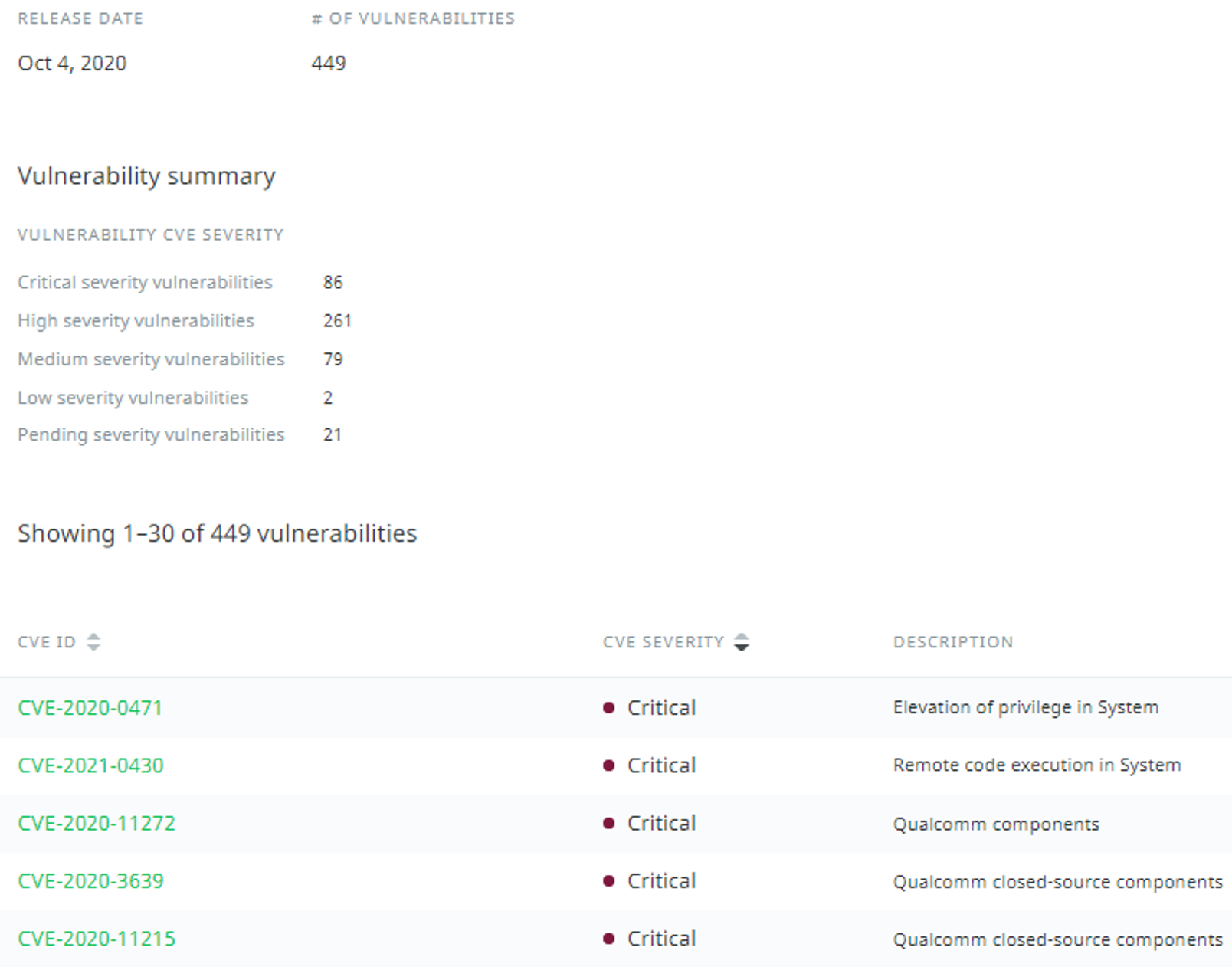This screenshot has height=967, width=1232.
Task: Click the Pending severity vulnerabilities label
Action: click(151, 435)
